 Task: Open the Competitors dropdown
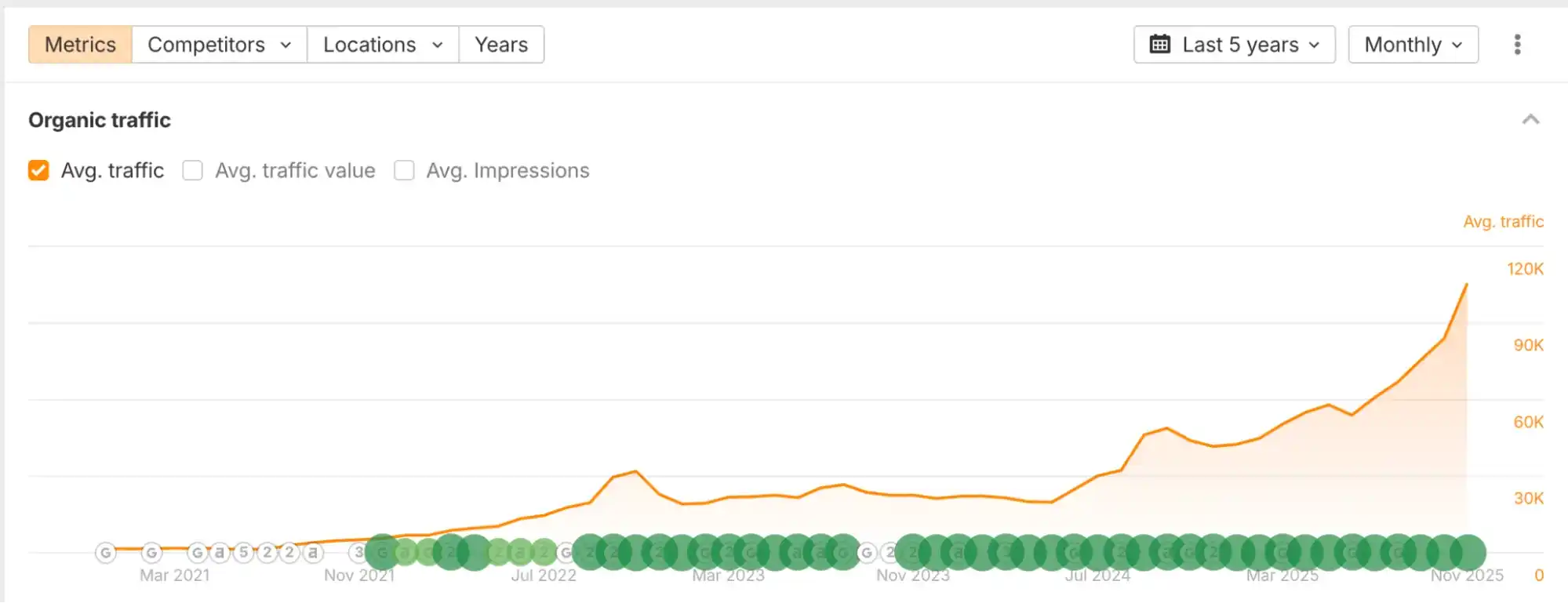(x=219, y=45)
